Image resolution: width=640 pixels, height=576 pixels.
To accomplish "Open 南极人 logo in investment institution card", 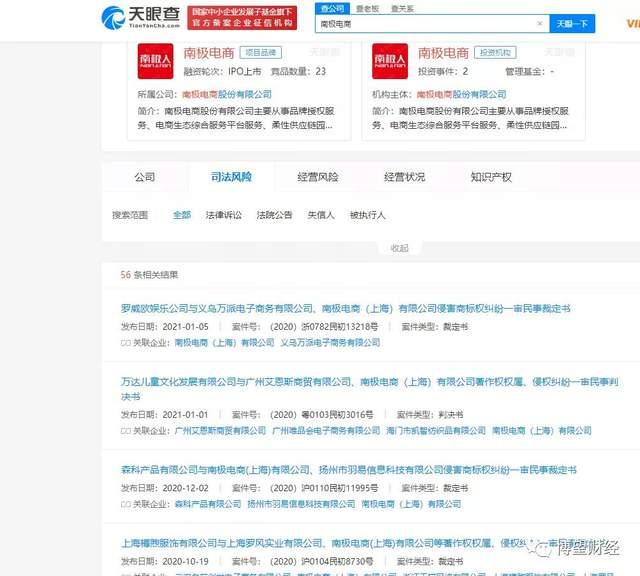I will (390, 61).
